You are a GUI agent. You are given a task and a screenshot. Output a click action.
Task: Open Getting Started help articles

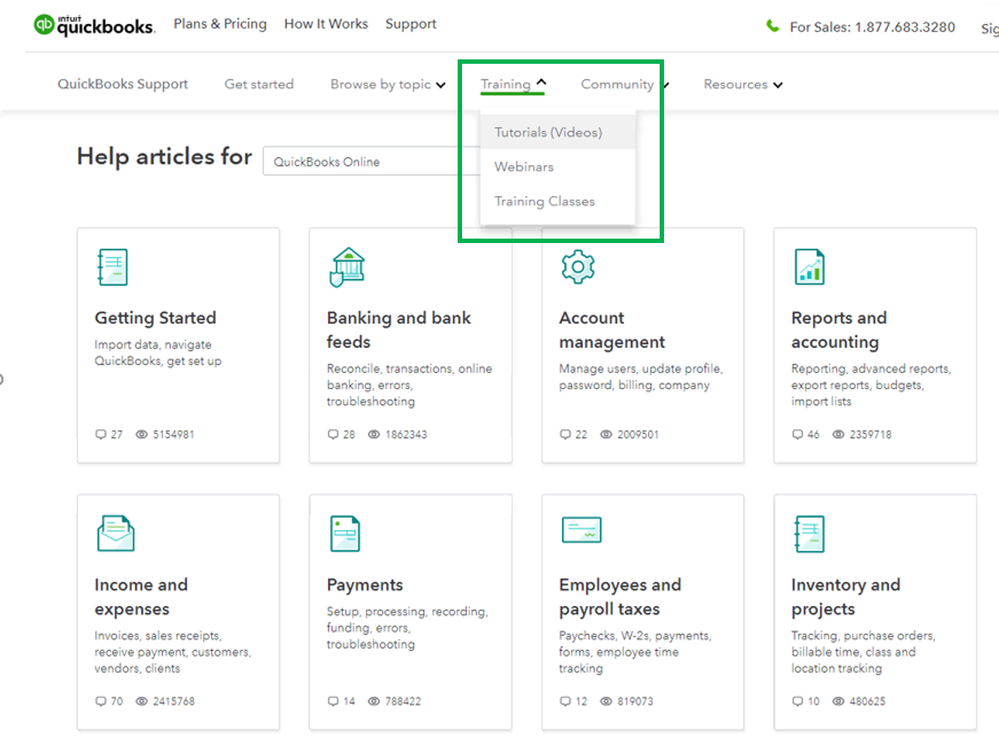155,317
